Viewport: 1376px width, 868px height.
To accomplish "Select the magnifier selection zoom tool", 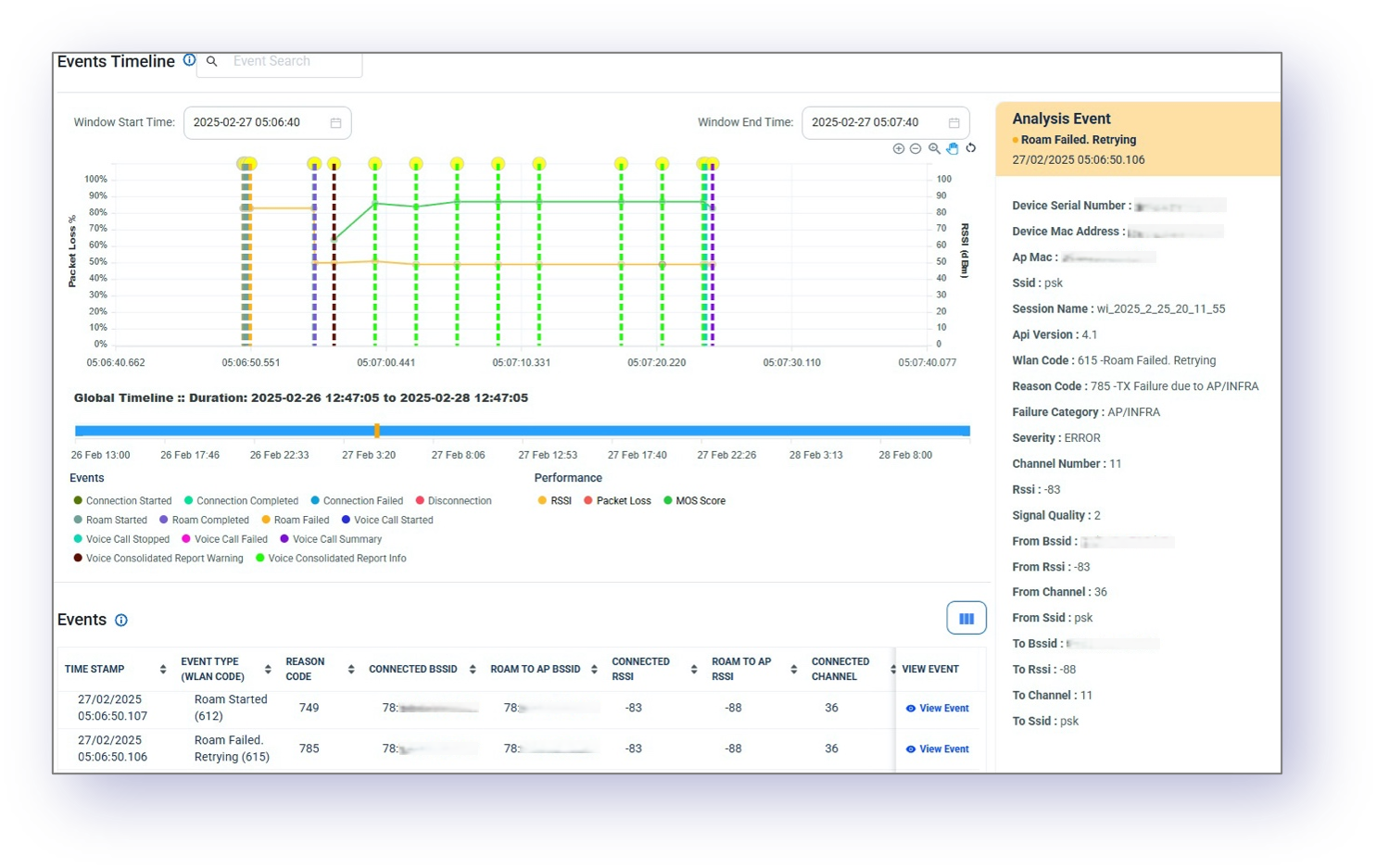I will [934, 148].
